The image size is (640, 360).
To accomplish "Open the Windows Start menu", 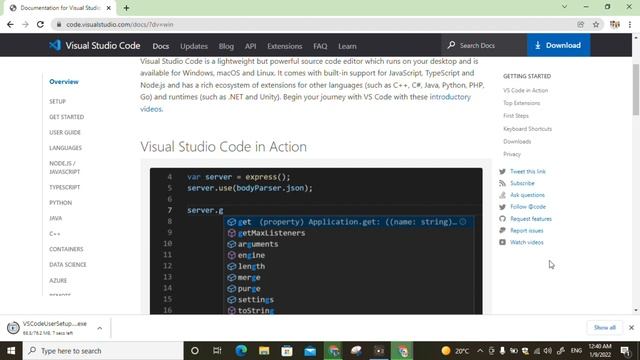I will point(11,351).
